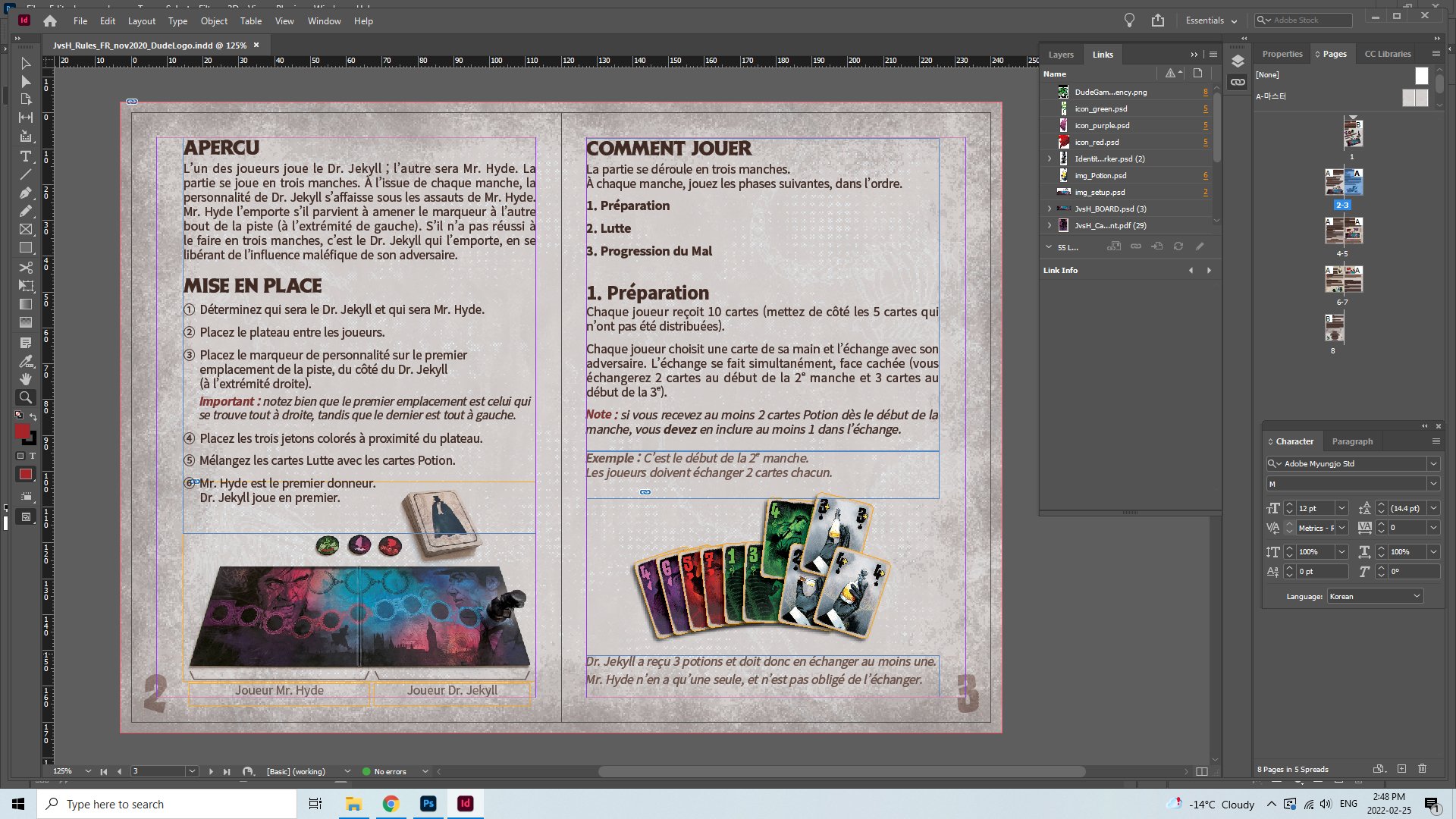Open the font family dropdown
The image size is (1456, 819).
click(x=1433, y=463)
